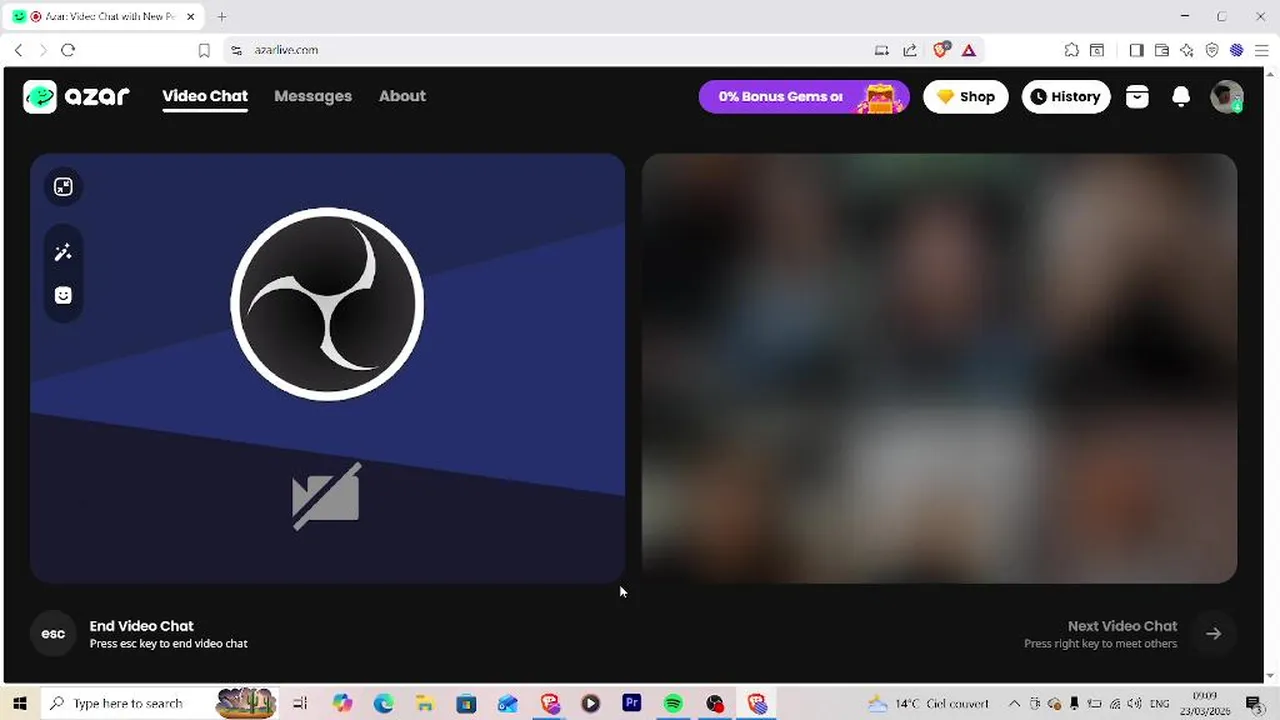Open browser extensions puzzle icon
The width and height of the screenshot is (1280, 720).
[x=1071, y=50]
